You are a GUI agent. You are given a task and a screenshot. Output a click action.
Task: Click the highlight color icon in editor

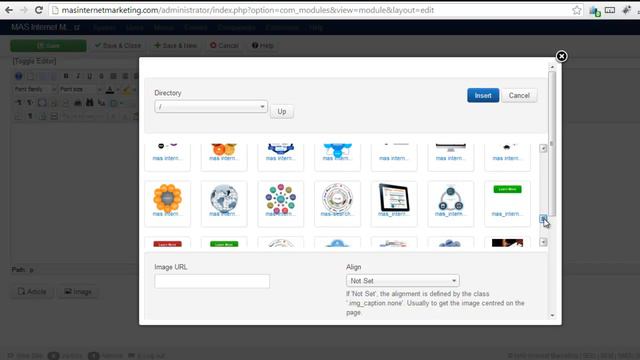click(127, 90)
